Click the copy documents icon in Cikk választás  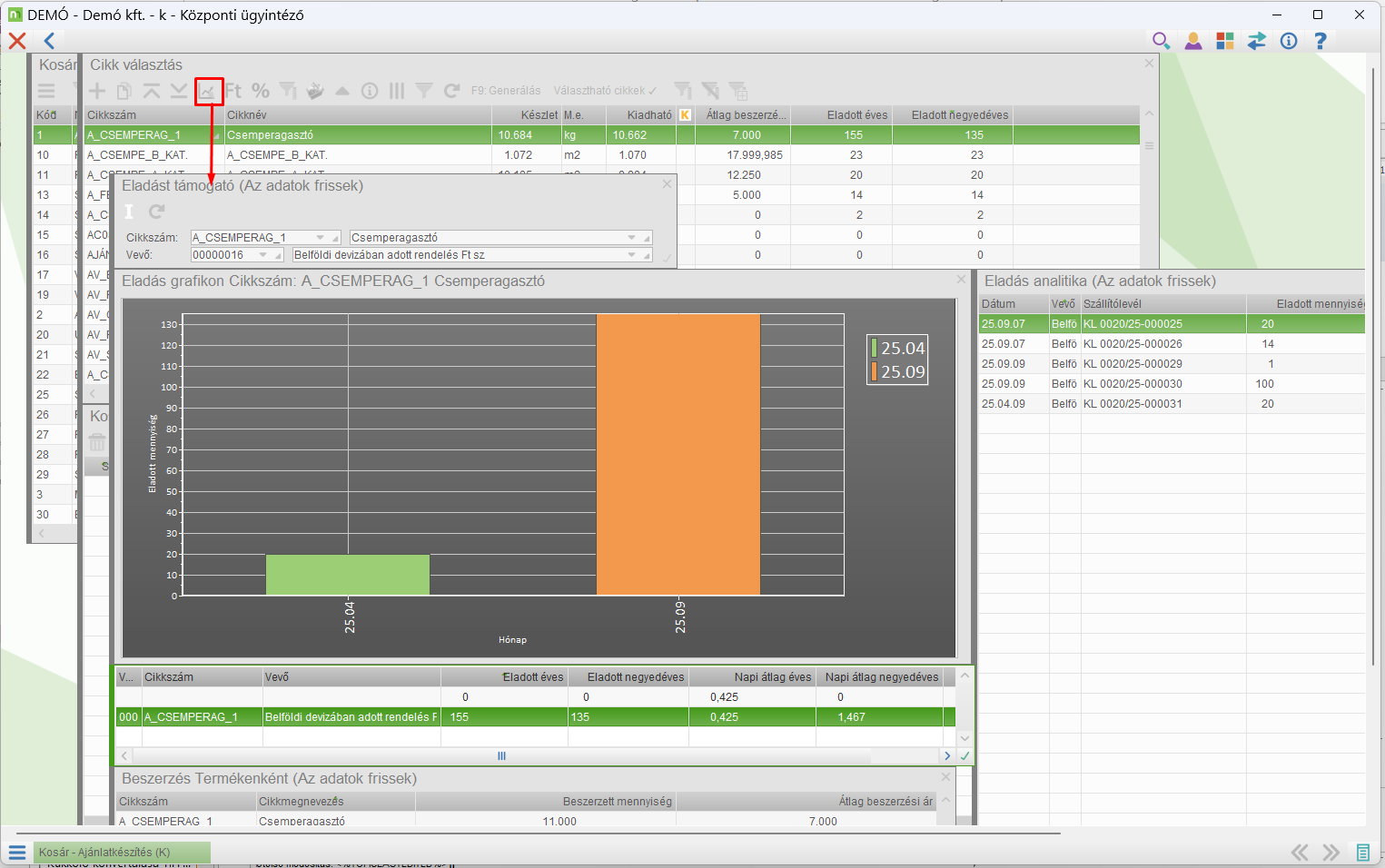pos(124,91)
